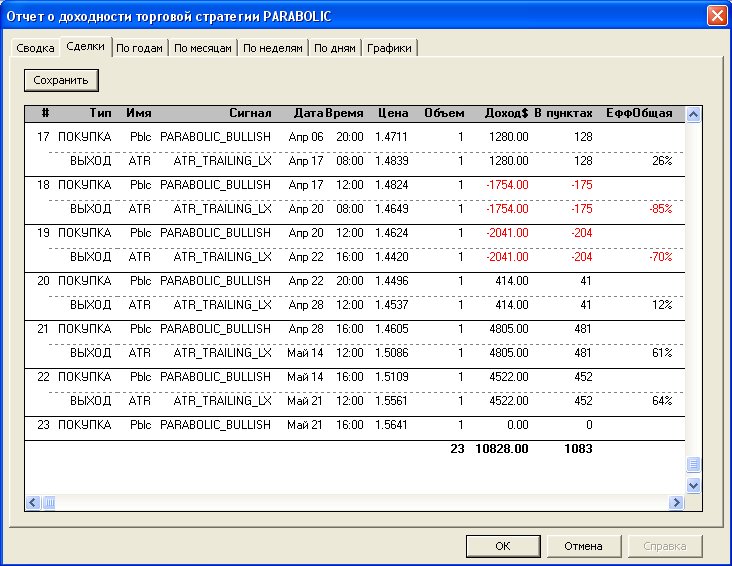Screen dimensions: 732x566
Task: Go to the По неделям tab
Action: pyautogui.click(x=273, y=48)
